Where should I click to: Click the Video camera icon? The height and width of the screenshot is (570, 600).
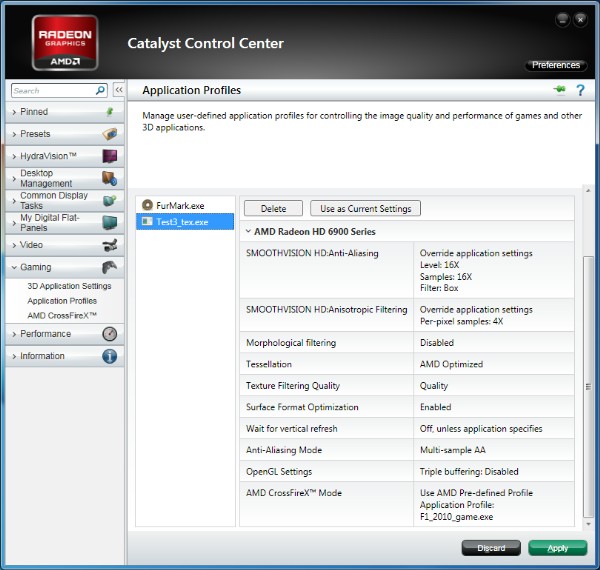pyautogui.click(x=110, y=245)
